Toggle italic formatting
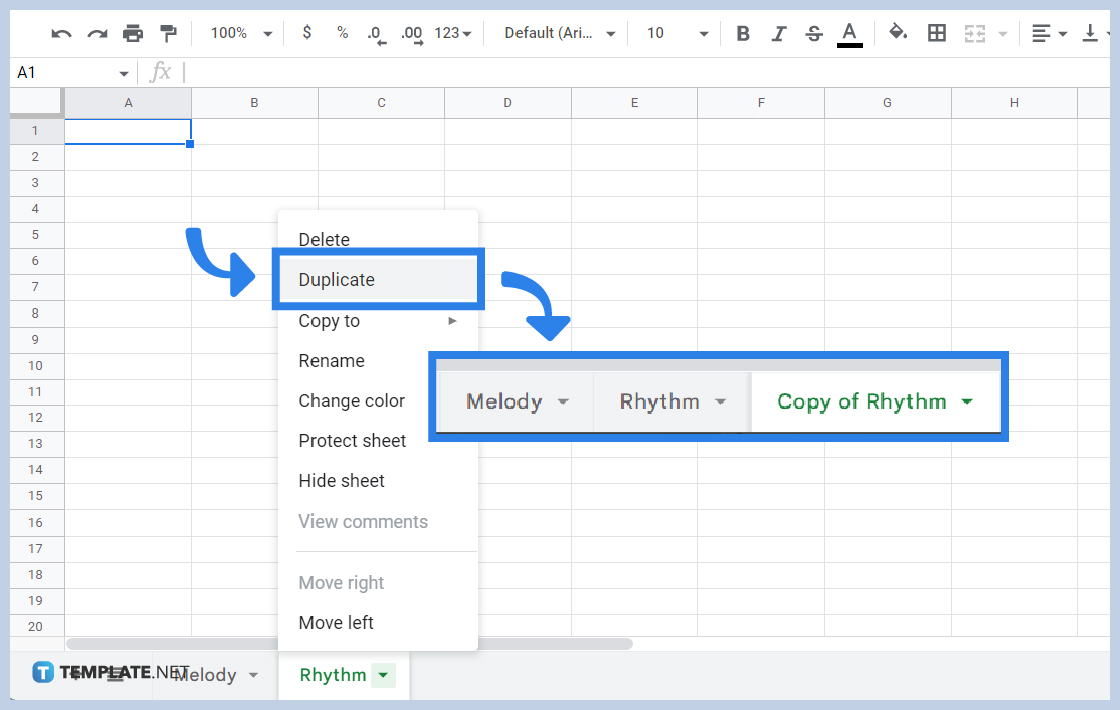1120x710 pixels. [779, 32]
